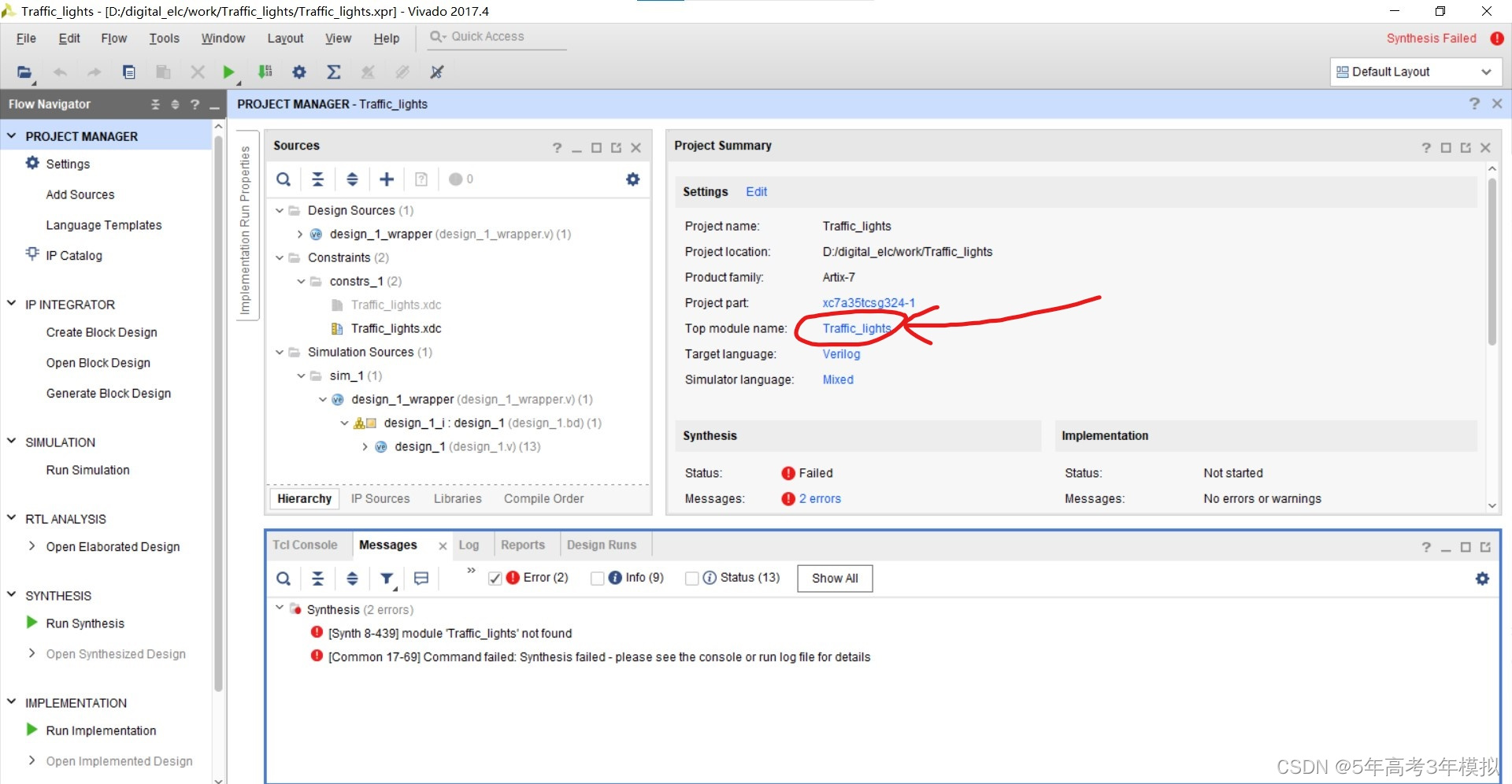Open Sources panel help question mark
The image size is (1512, 784).
[557, 148]
